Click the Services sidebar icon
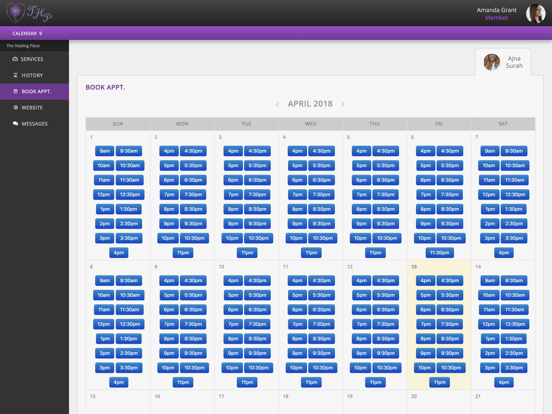552x414 pixels. coord(15,59)
